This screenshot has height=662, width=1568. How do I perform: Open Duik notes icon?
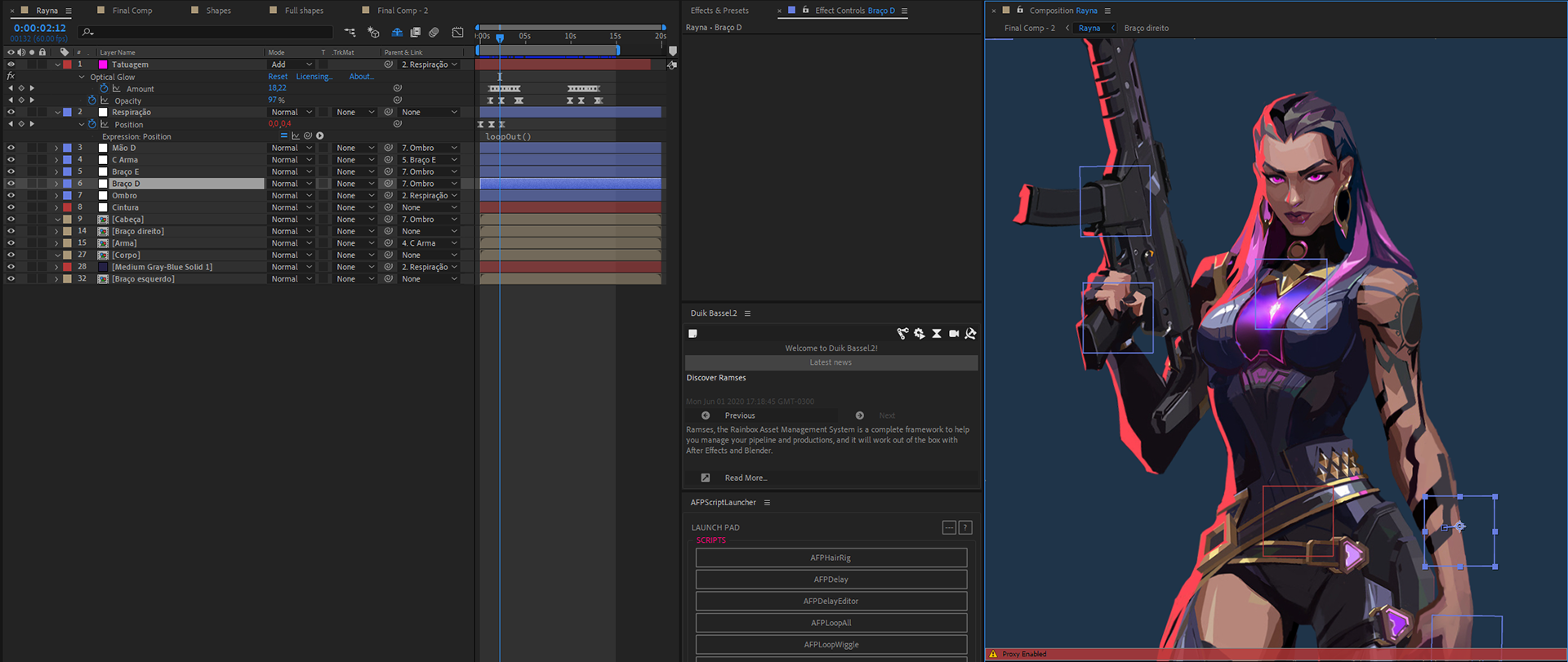(693, 333)
